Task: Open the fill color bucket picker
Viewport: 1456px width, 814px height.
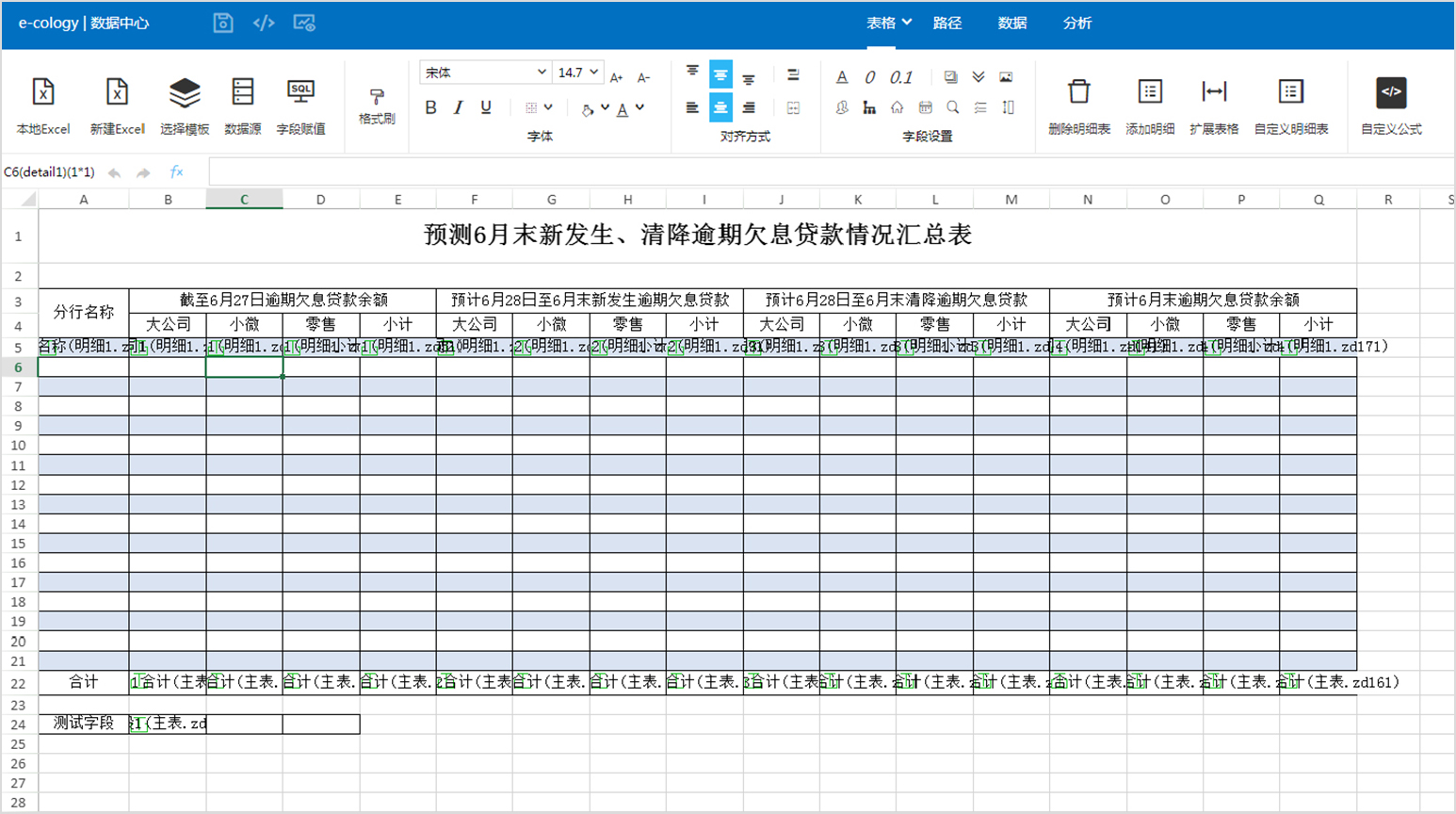Action: (x=589, y=109)
